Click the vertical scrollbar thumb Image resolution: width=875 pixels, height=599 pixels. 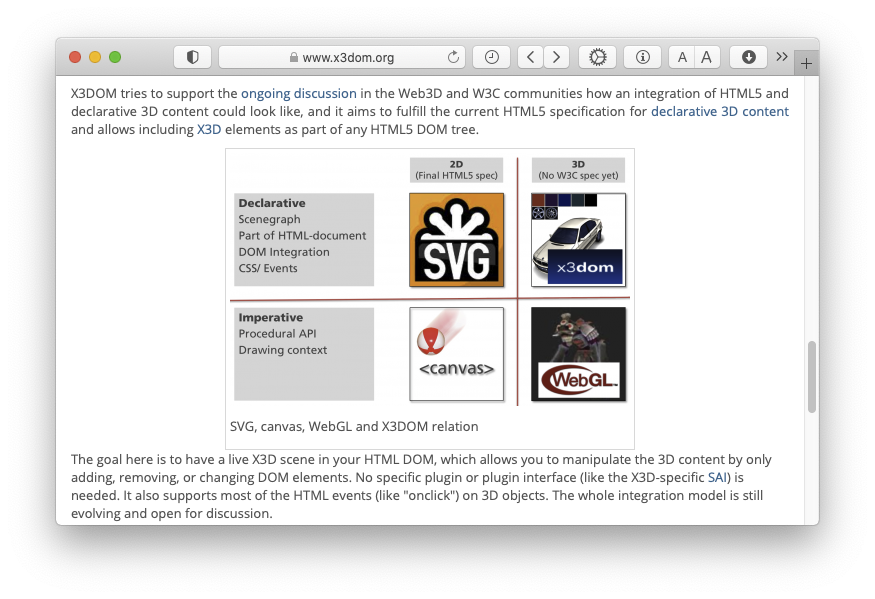811,377
